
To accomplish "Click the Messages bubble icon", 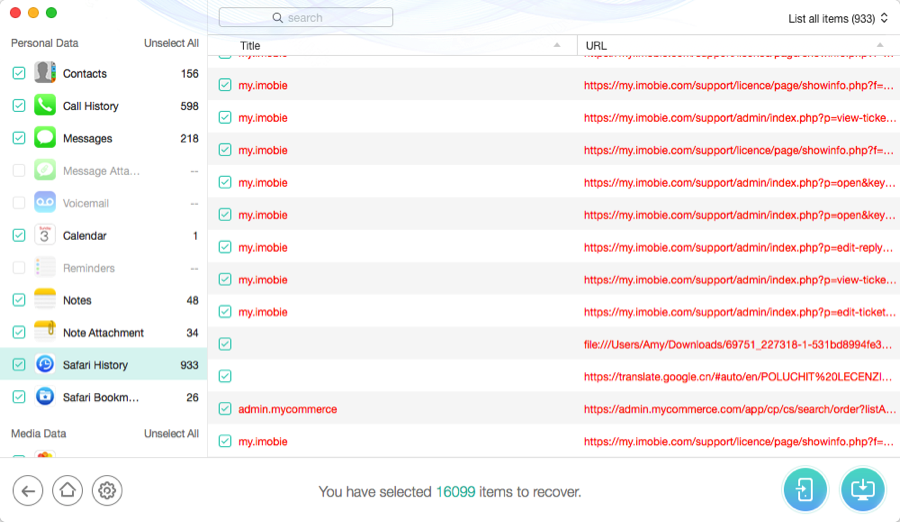I will pyautogui.click(x=45, y=138).
